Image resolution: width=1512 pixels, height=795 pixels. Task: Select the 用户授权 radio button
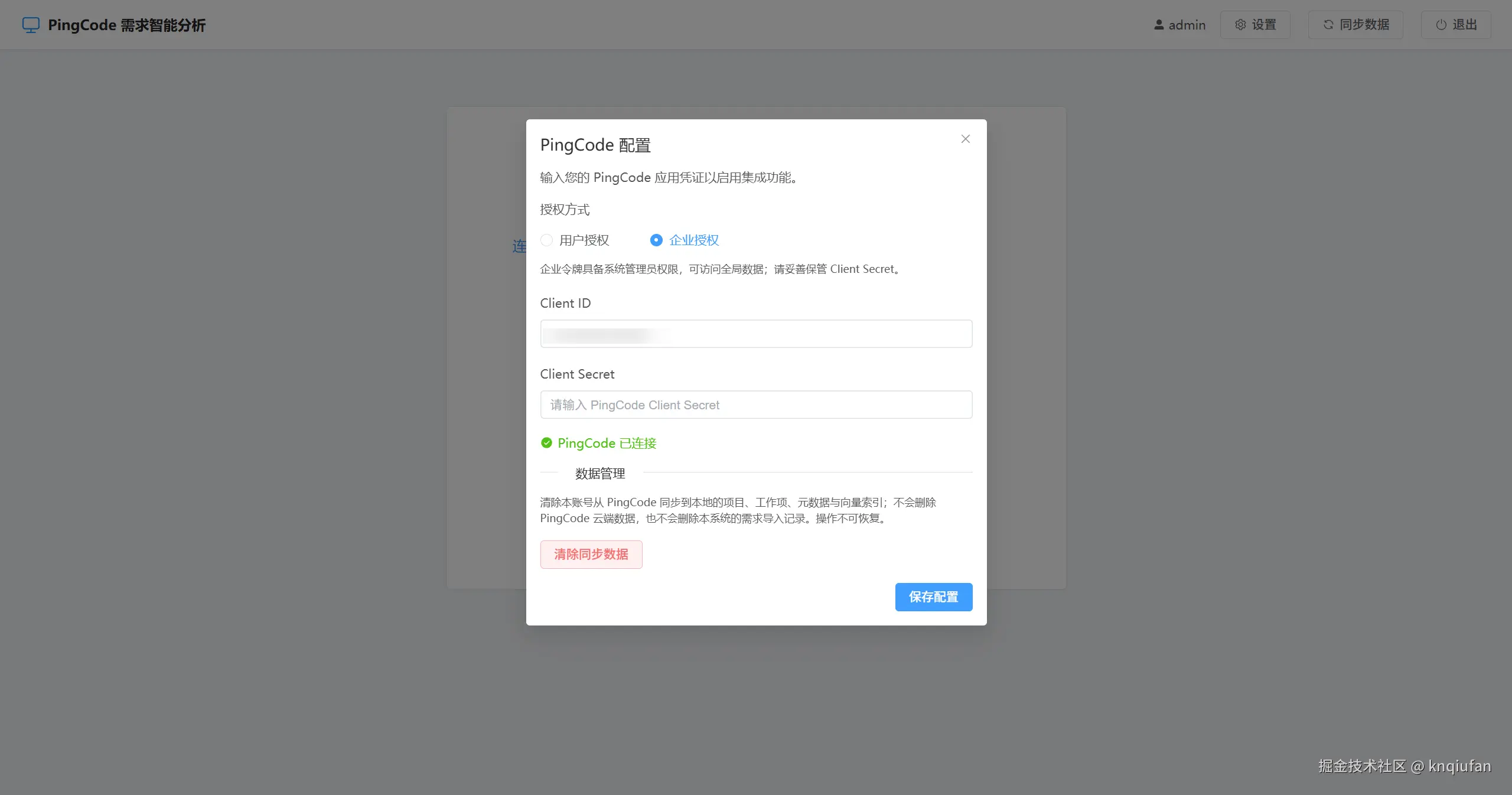click(x=546, y=240)
